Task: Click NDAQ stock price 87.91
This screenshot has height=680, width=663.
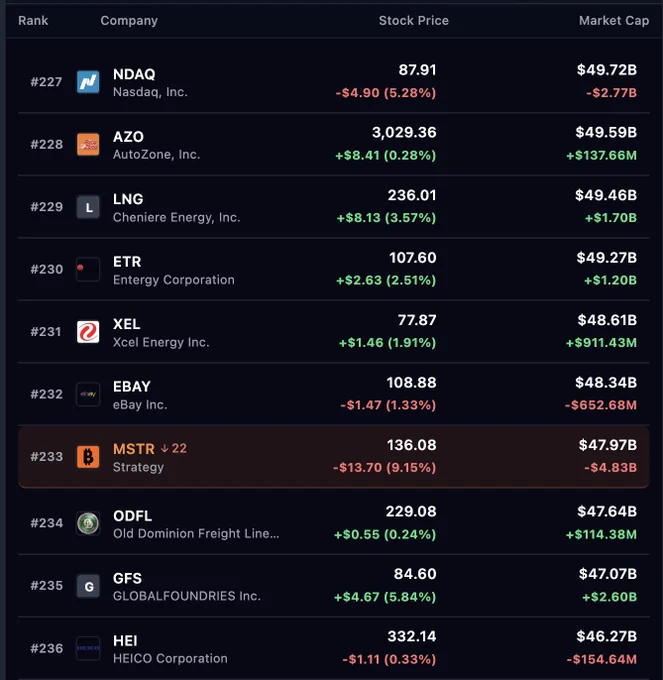Action: (417, 70)
